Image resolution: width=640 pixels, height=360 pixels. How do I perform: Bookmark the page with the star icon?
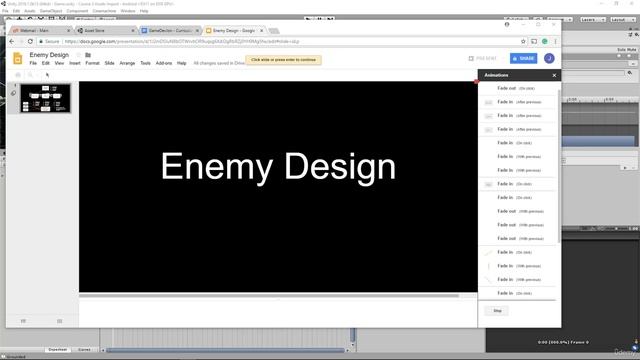coord(523,41)
